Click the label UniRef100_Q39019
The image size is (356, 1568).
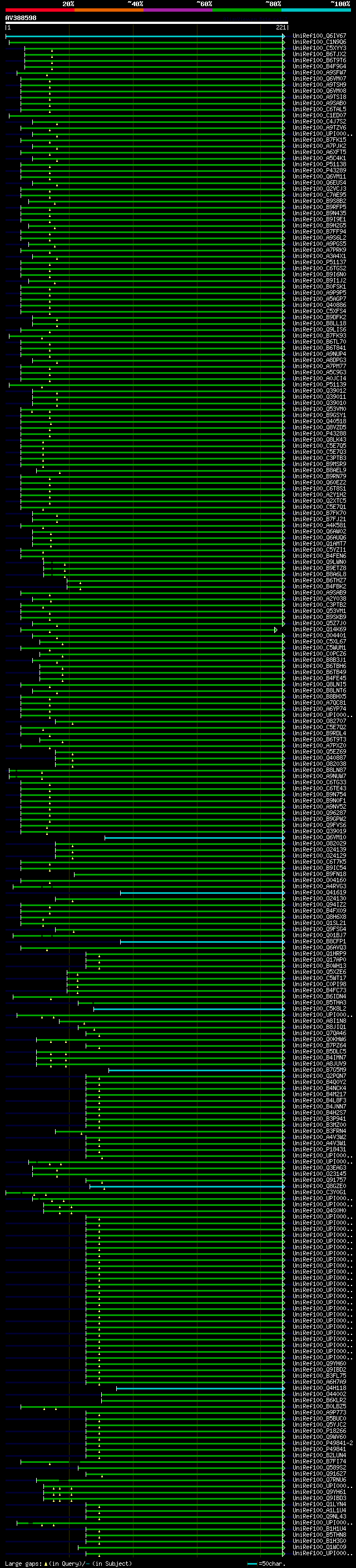[319, 832]
